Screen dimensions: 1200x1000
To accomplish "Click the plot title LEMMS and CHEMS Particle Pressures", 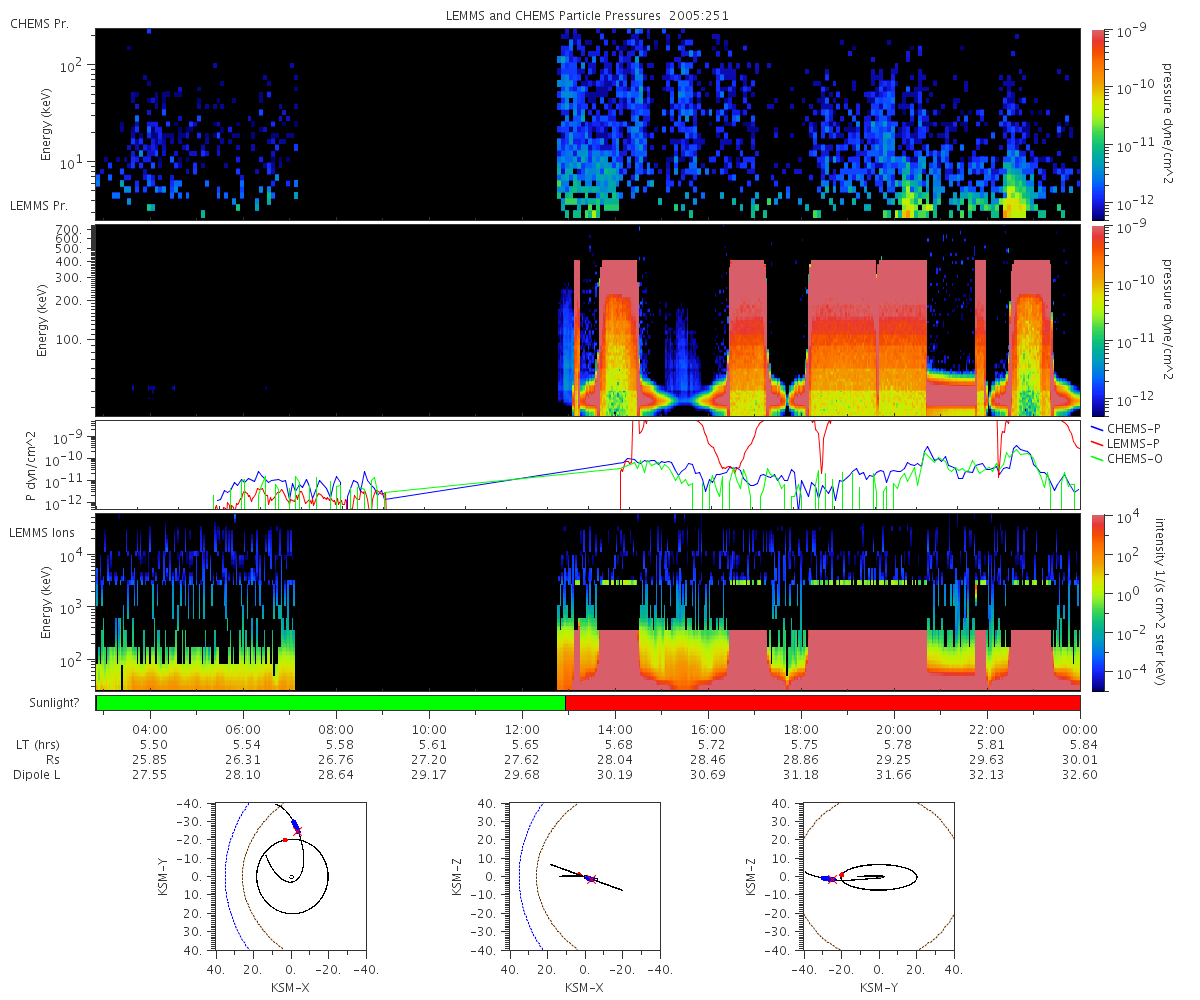I will click(x=588, y=16).
